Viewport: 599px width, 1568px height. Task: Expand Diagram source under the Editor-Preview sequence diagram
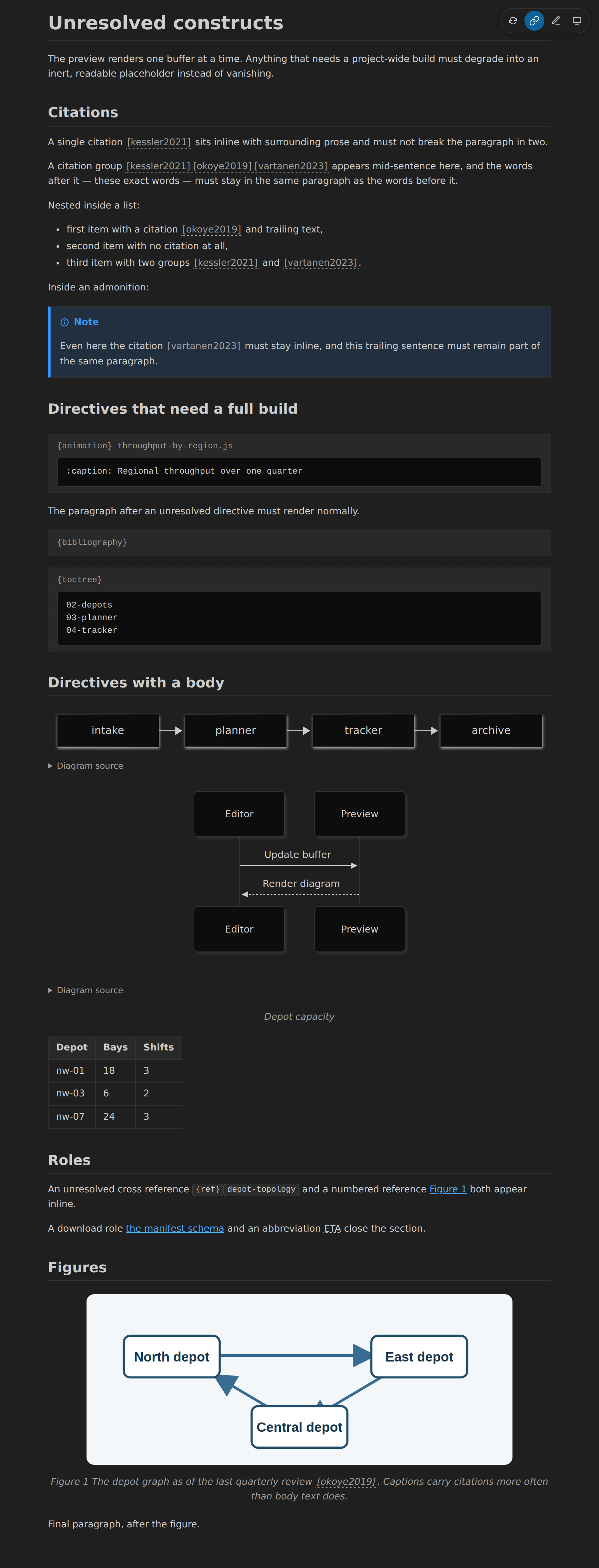click(86, 990)
